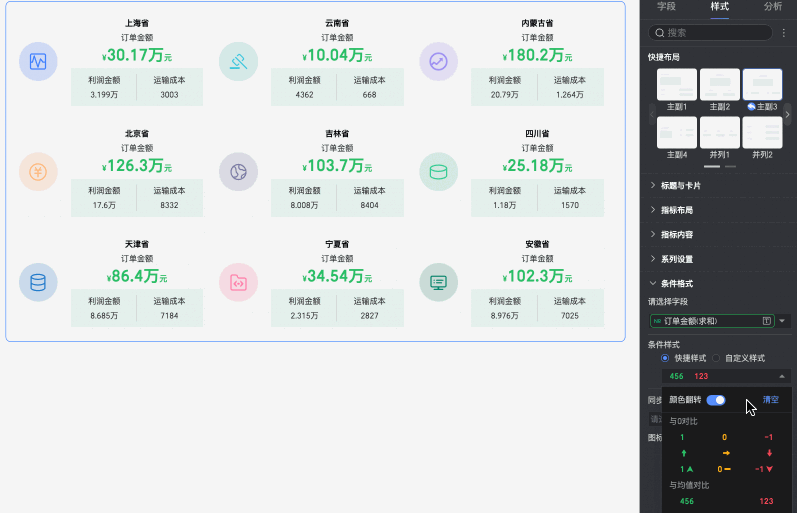This screenshot has height=513, width=797.
Task: Select the 自定义样式 radio button
Action: pyautogui.click(x=716, y=358)
